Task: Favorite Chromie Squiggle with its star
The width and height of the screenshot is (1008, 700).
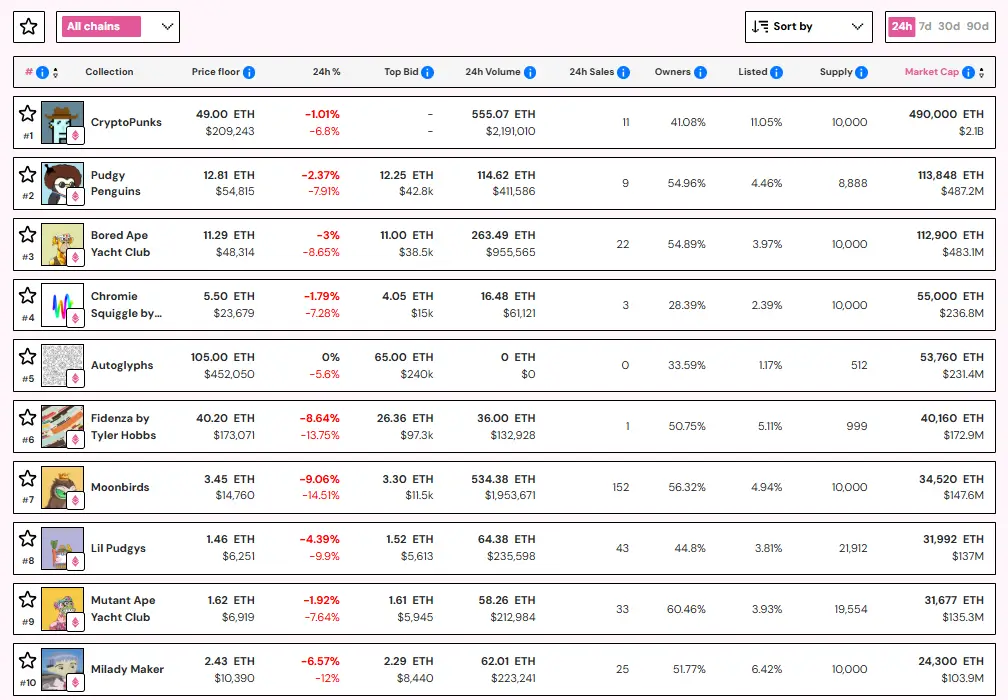Action: click(x=28, y=296)
